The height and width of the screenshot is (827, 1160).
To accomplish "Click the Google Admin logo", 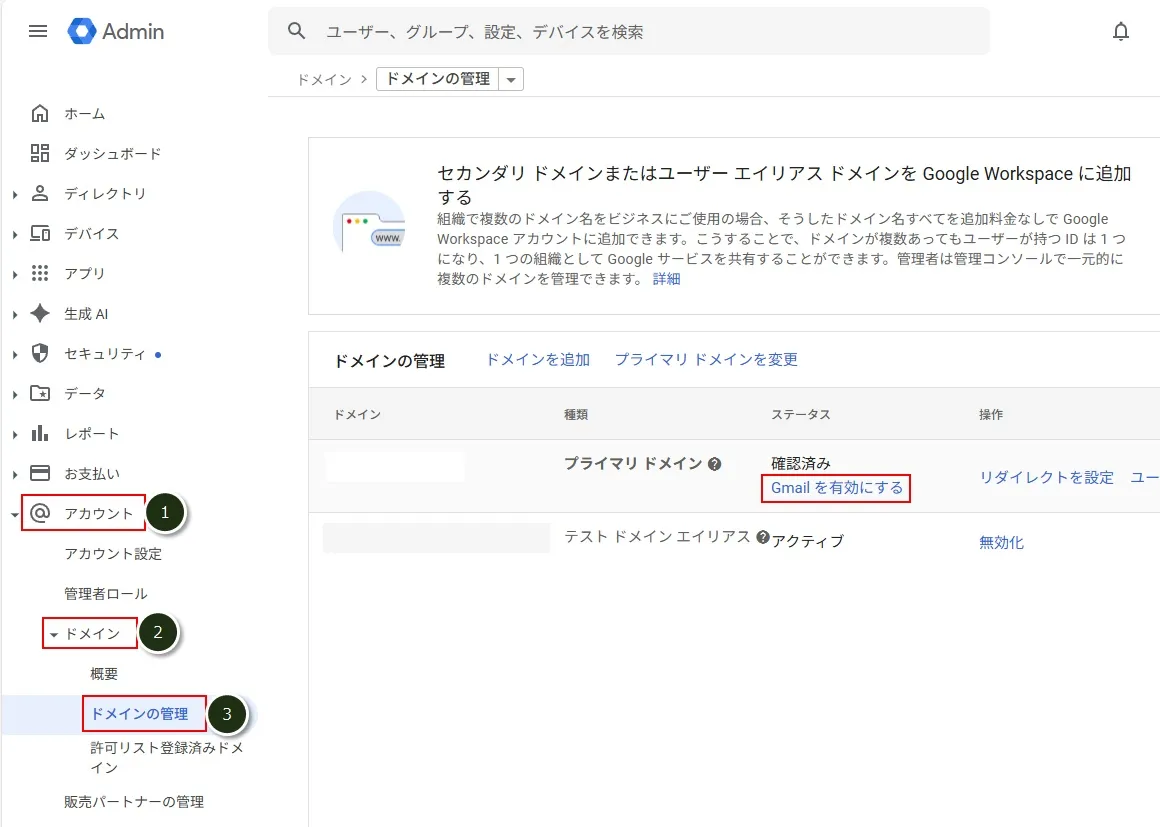I will coord(116,31).
